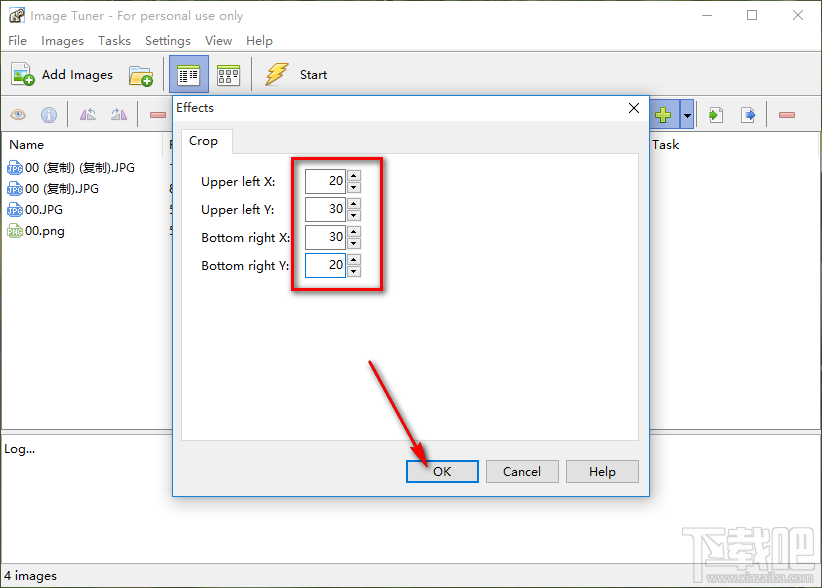This screenshot has width=822, height=588.
Task: Open the Help menu
Action: [x=259, y=41]
